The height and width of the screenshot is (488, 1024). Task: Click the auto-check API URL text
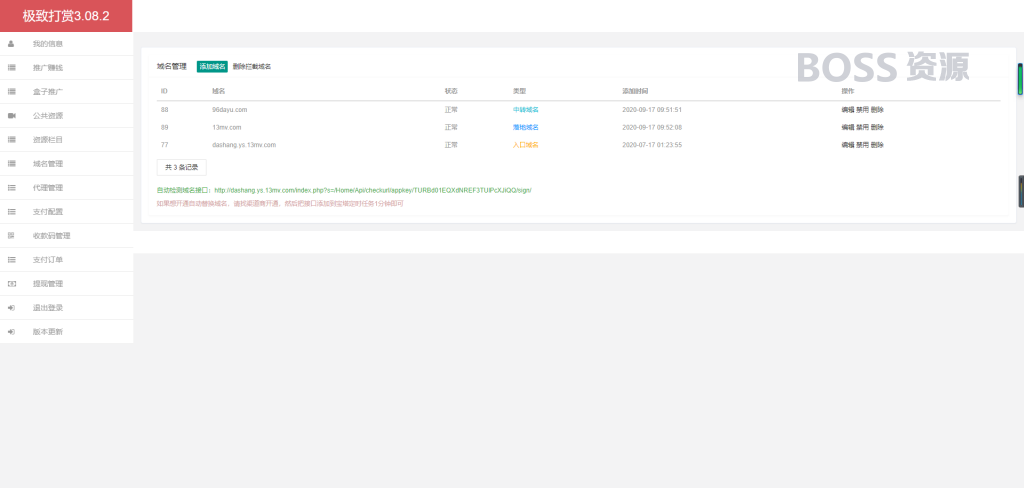(x=373, y=190)
